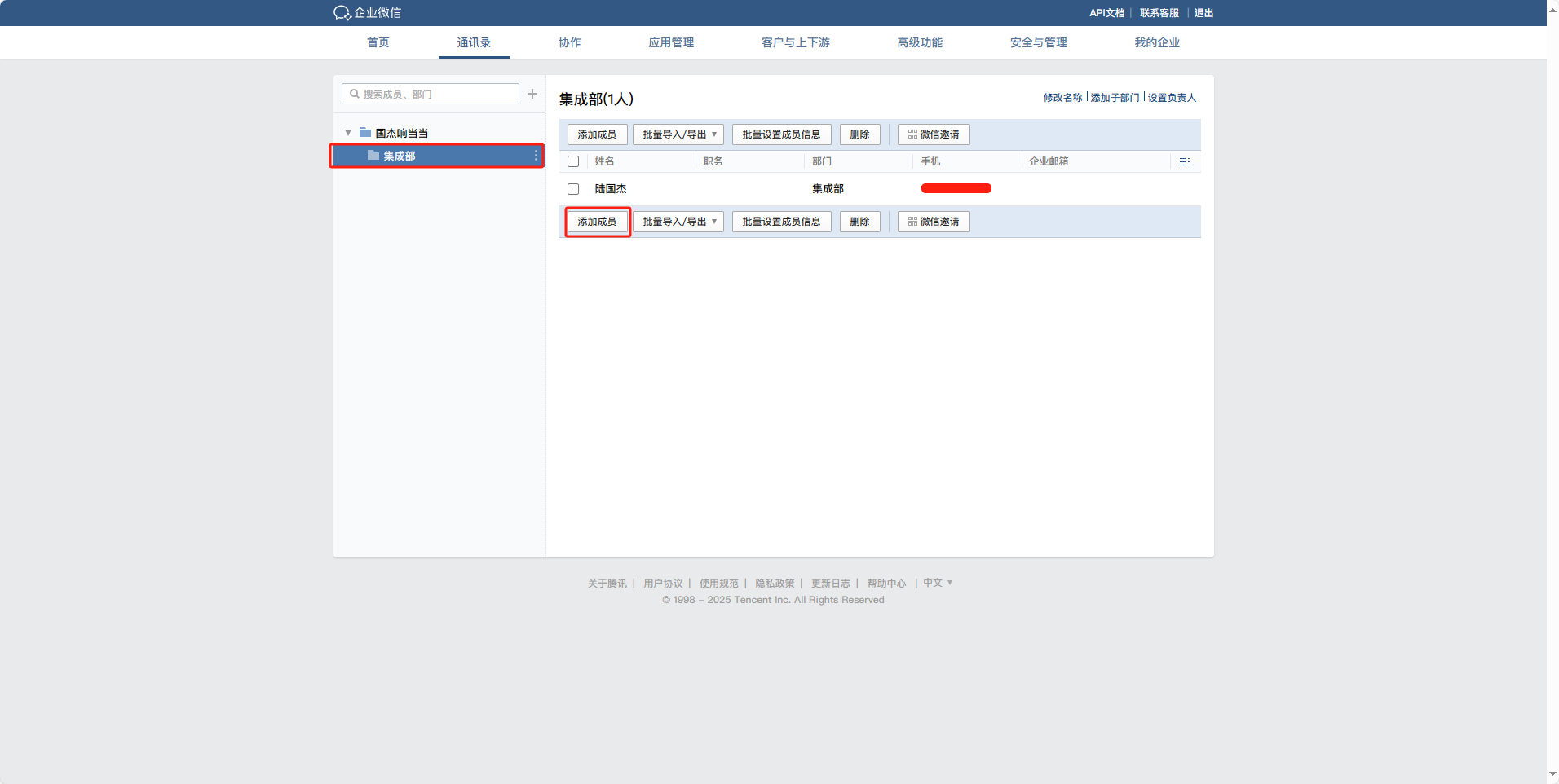
Task: Click the 企业微信 logo in the header
Action: point(367,13)
